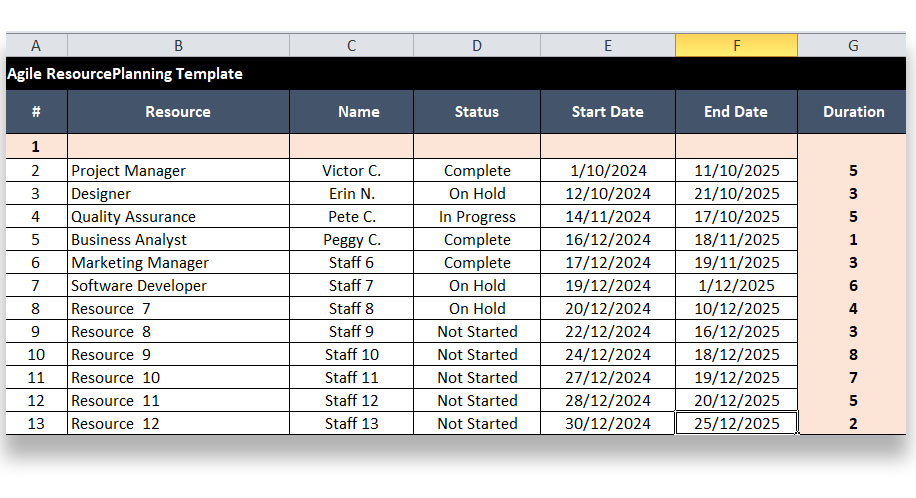This screenshot has height=498, width=916.
Task: Click the Duration header cell
Action: pyautogui.click(x=853, y=112)
